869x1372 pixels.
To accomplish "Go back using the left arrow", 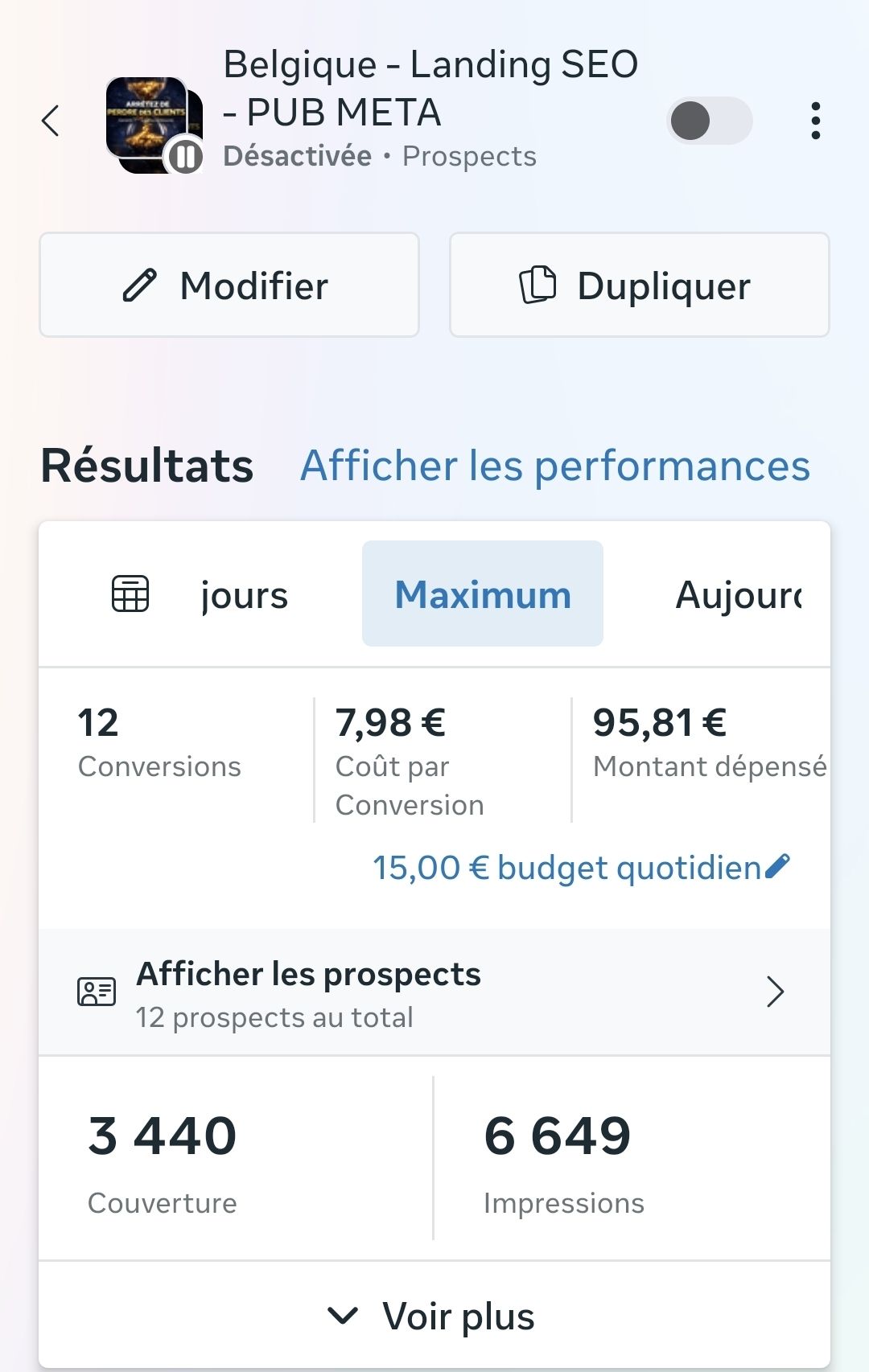I will tap(51, 121).
